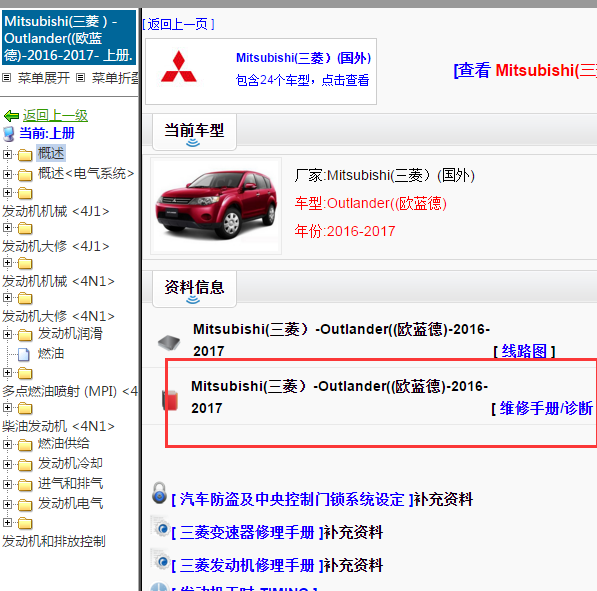Click the menu expand icon before 菜单展开
The width and height of the screenshot is (597, 591).
pyautogui.click(x=6, y=78)
